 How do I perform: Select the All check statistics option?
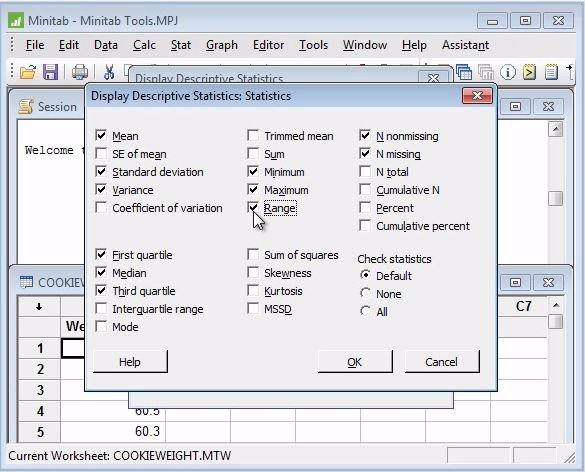[x=366, y=311]
